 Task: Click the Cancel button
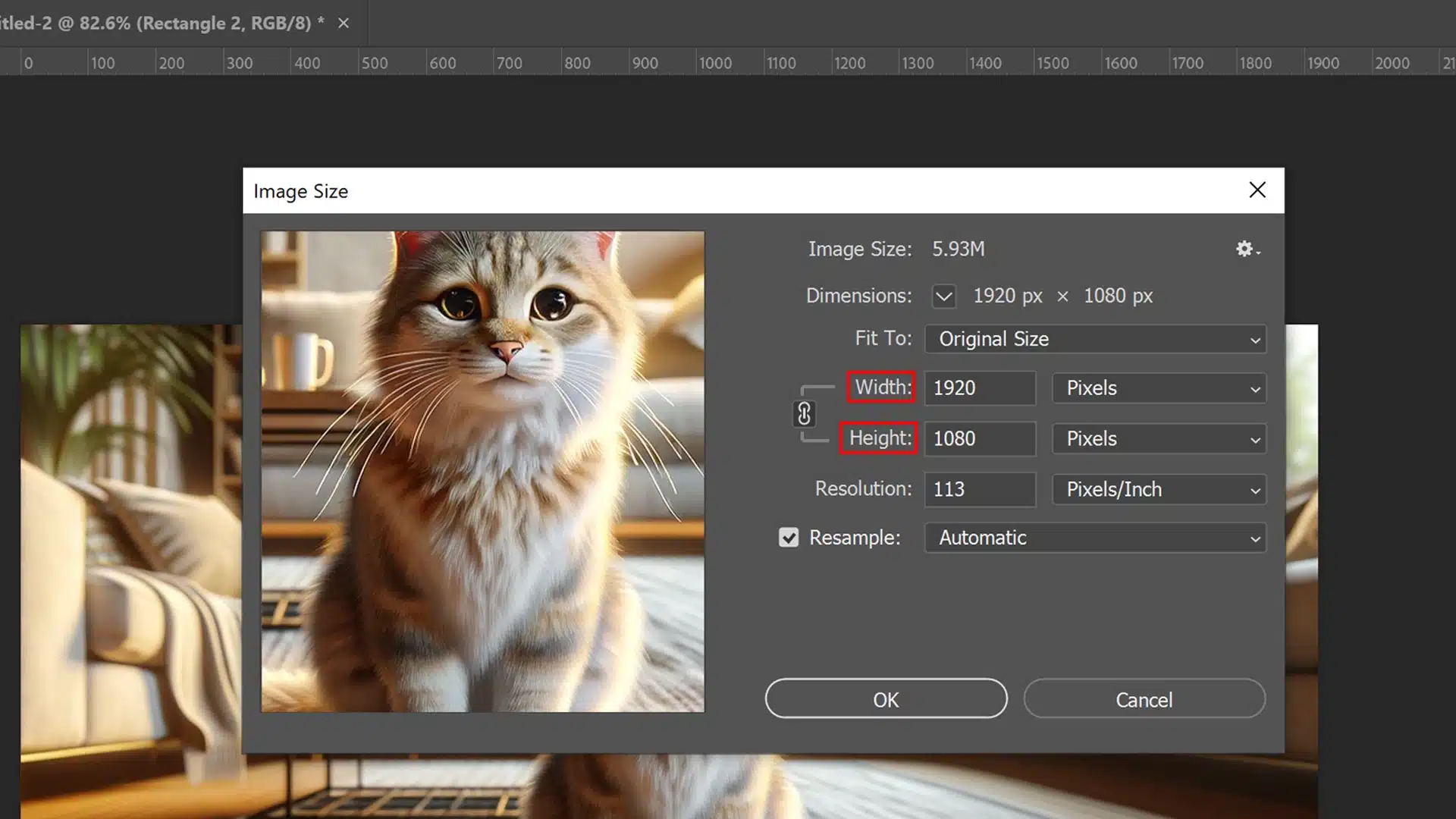point(1144,698)
